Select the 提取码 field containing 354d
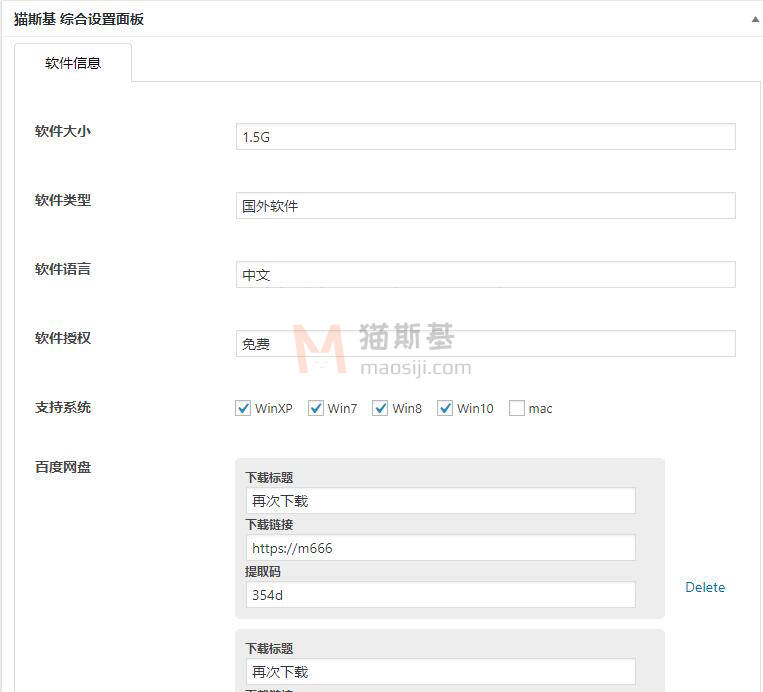Image resolution: width=763 pixels, height=692 pixels. pyautogui.click(x=441, y=595)
